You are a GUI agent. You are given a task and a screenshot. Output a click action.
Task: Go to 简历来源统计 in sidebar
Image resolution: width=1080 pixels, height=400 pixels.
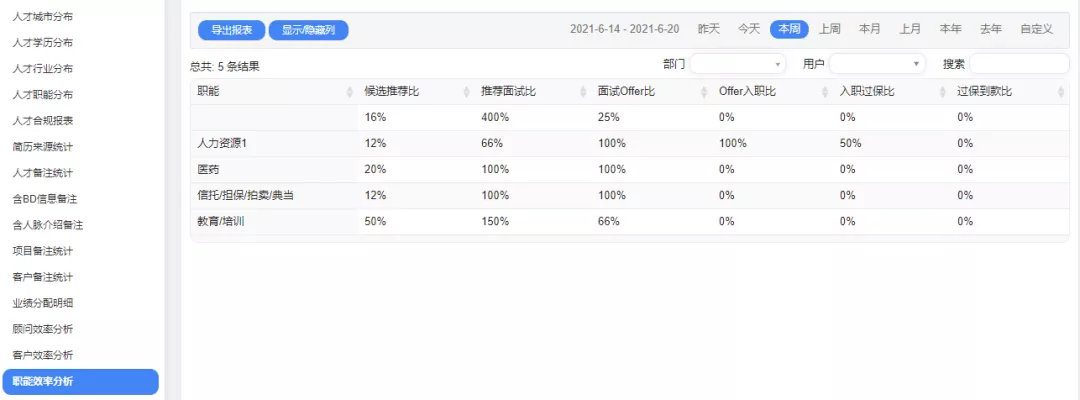tap(42, 147)
